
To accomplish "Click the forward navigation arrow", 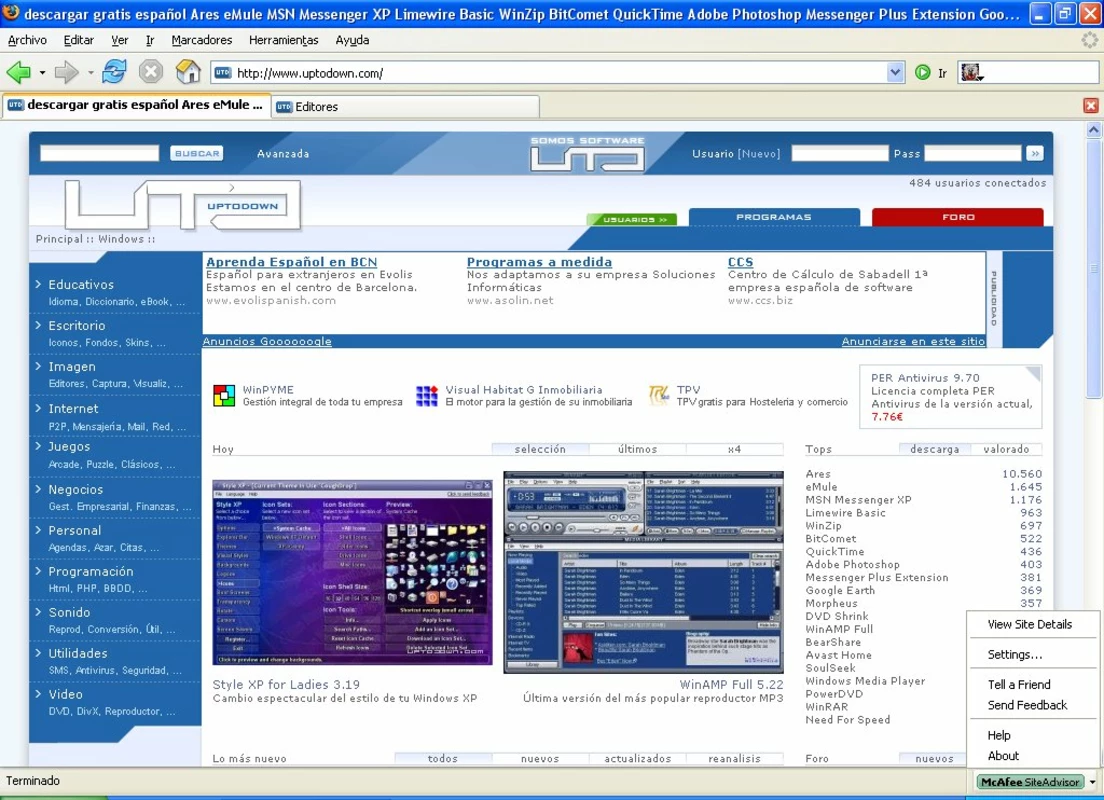I will 66,72.
